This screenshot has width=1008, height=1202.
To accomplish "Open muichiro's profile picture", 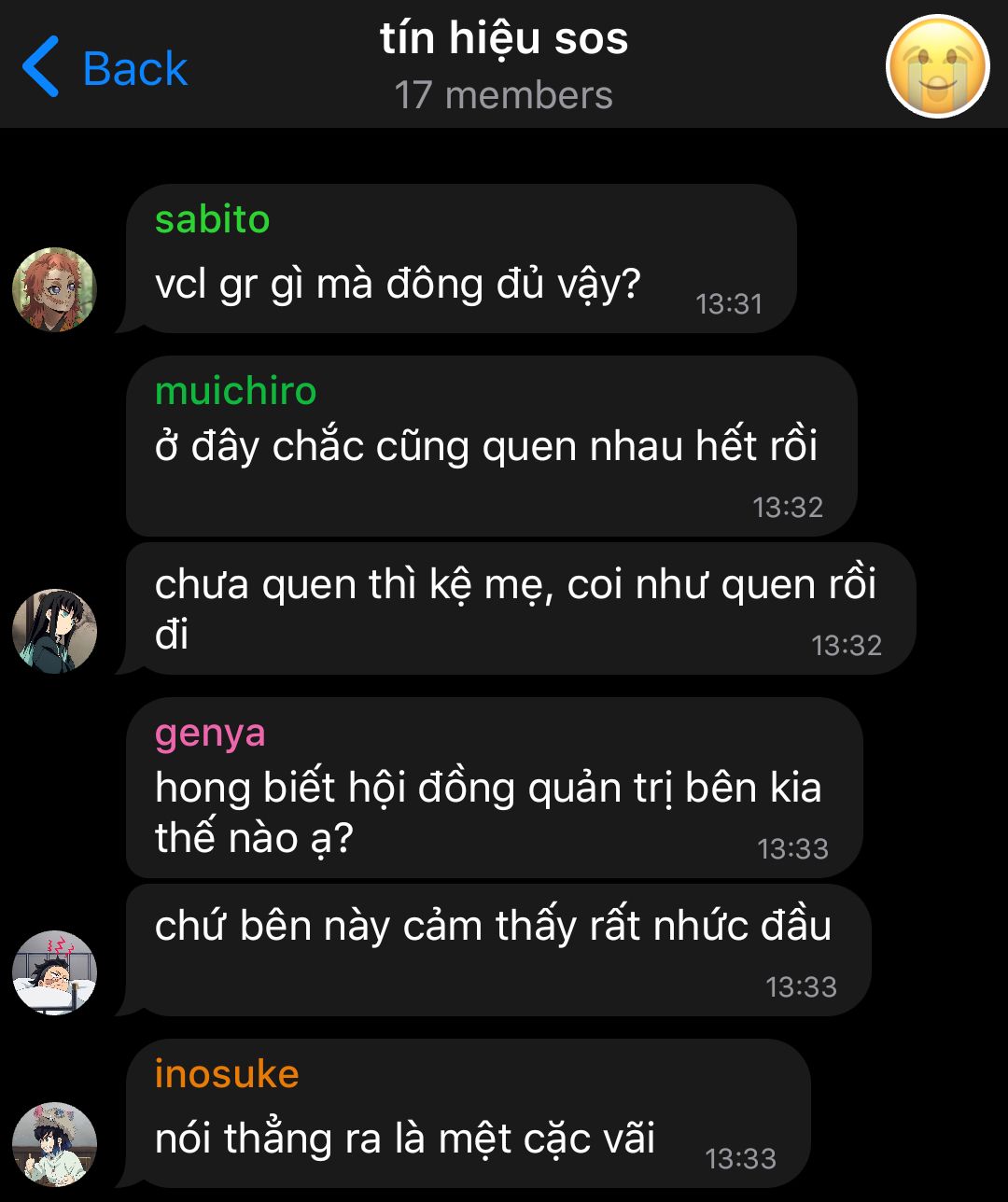I will pyautogui.click(x=54, y=631).
